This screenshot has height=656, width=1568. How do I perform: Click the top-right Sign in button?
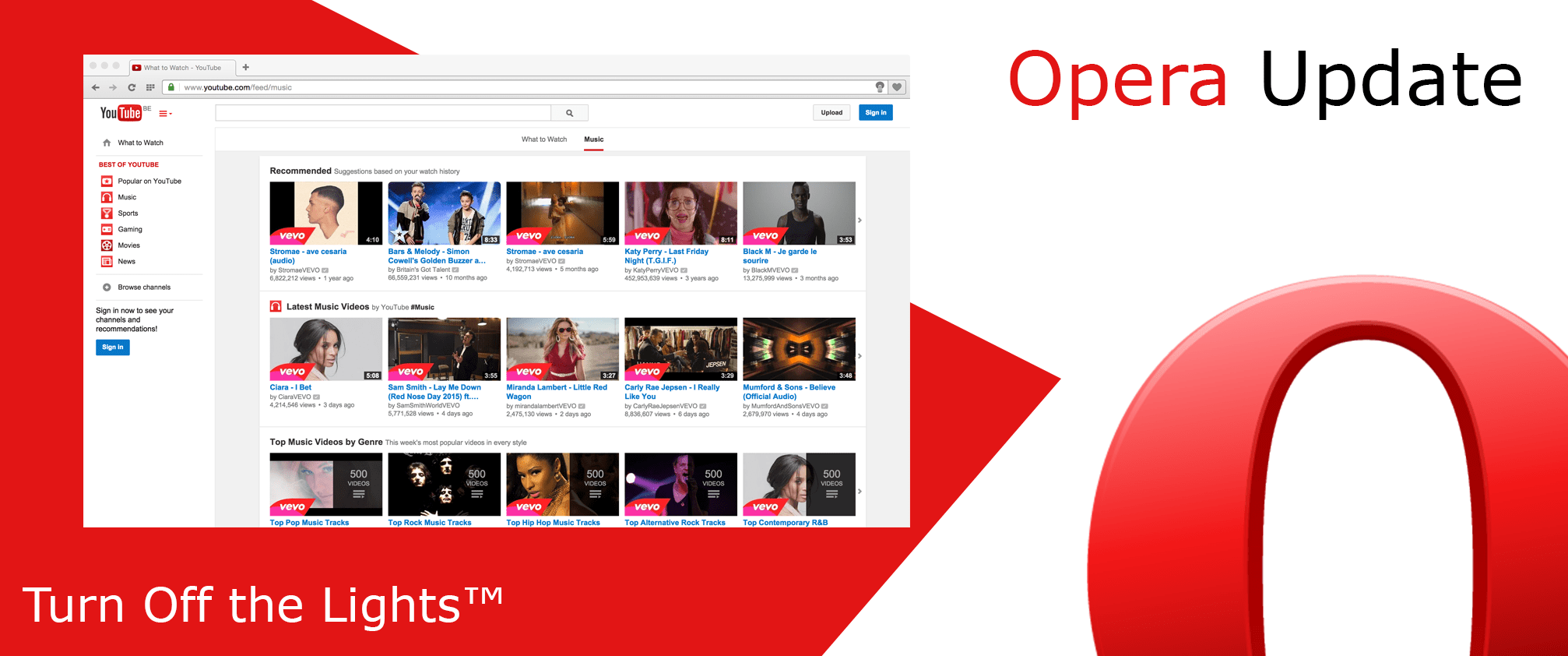876,113
